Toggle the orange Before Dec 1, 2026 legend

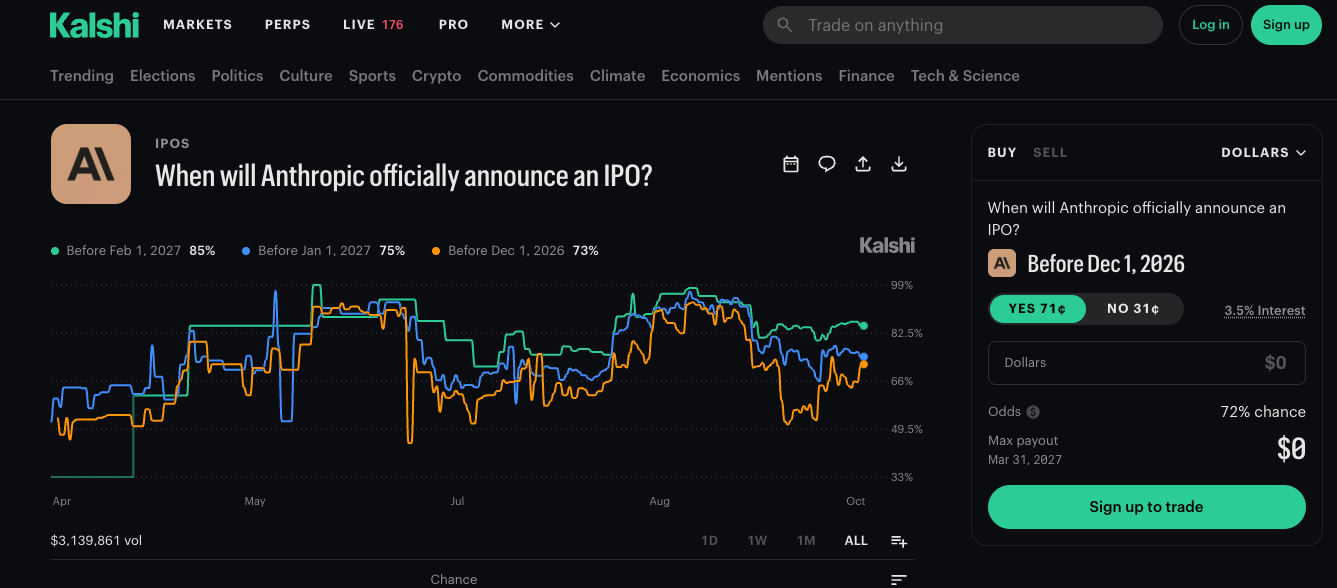point(515,251)
